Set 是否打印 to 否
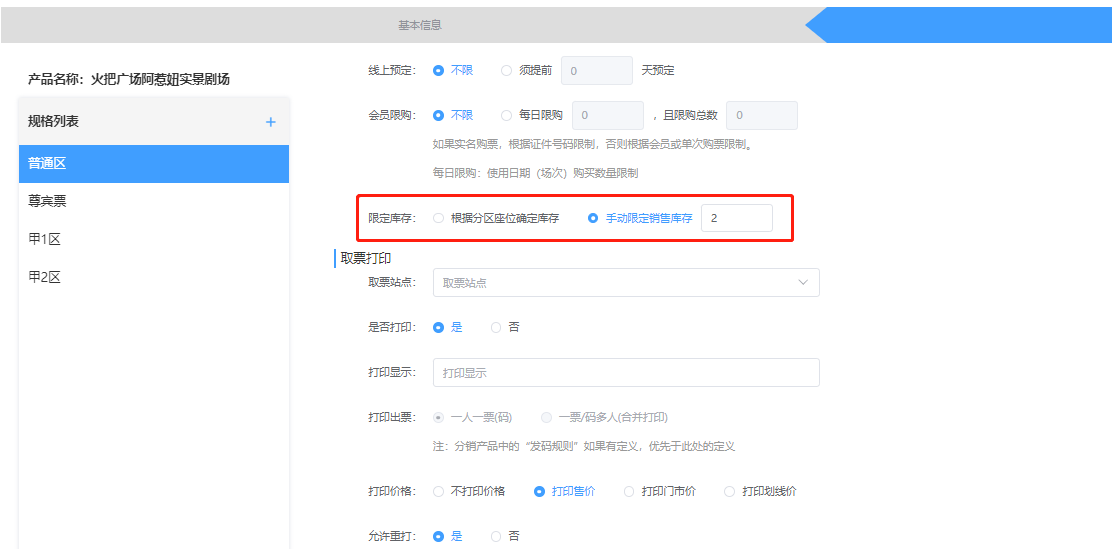This screenshot has height=549, width=1112. (497, 327)
